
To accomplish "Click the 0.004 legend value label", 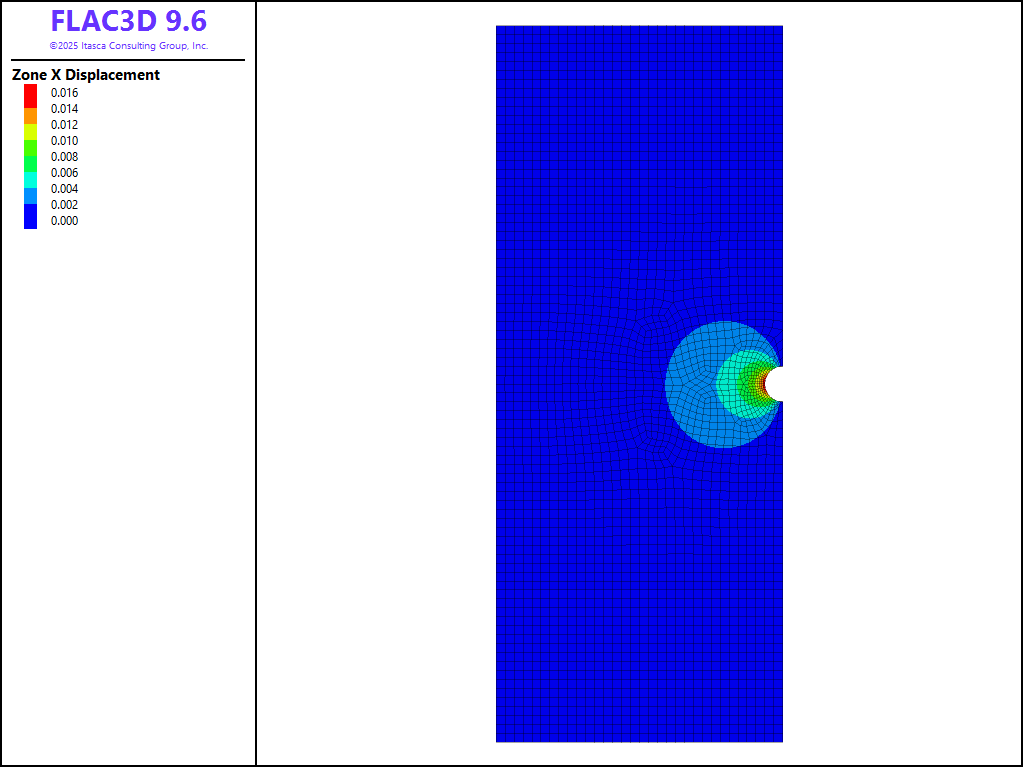I will tap(64, 189).
